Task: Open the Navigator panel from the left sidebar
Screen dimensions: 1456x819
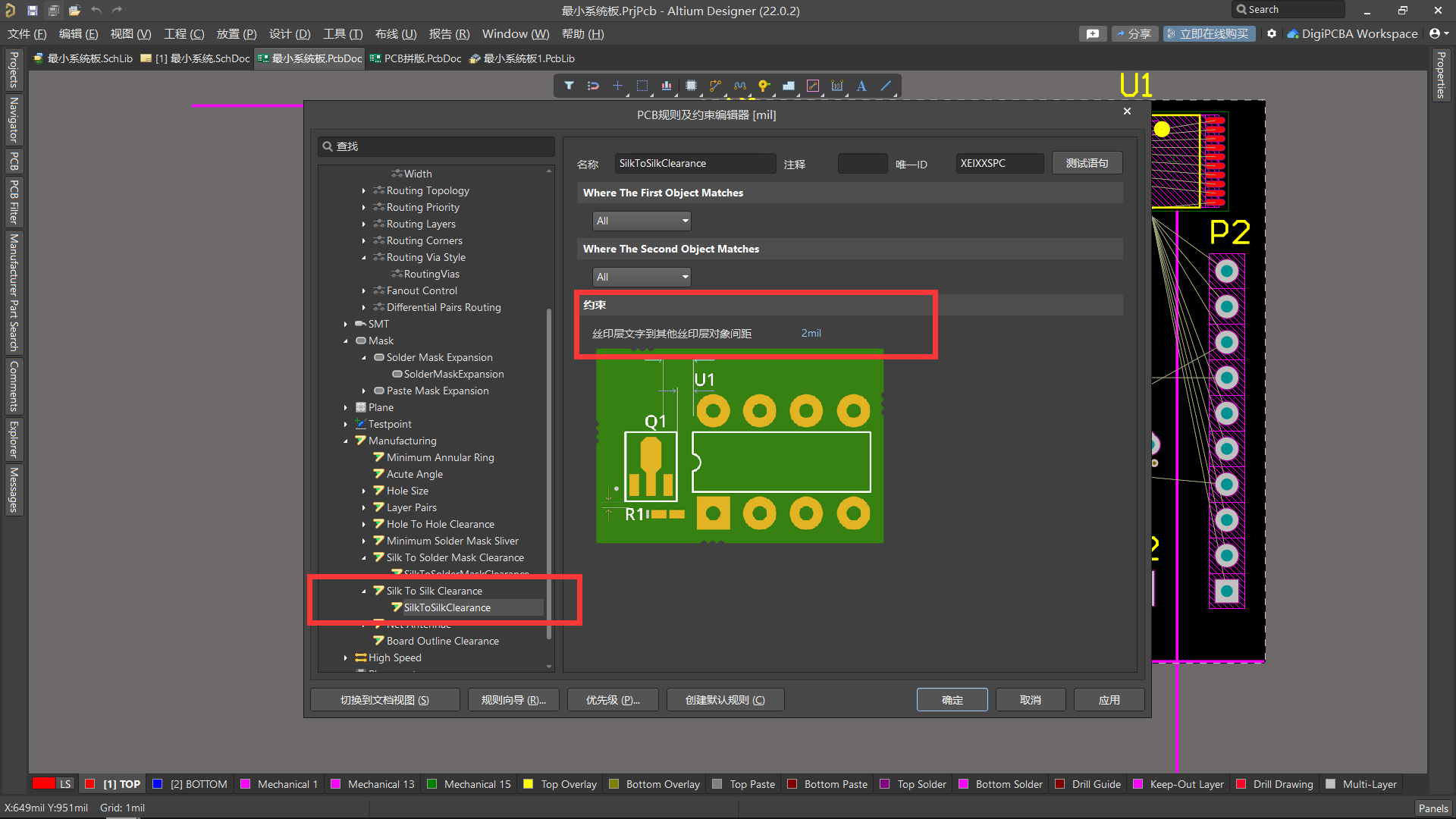Action: tap(13, 119)
